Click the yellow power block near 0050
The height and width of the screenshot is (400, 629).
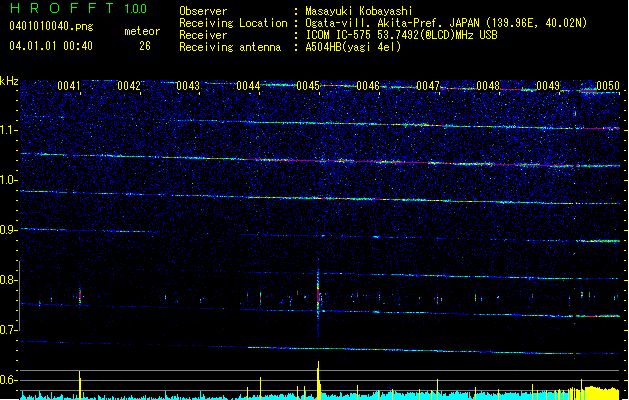tap(602, 393)
